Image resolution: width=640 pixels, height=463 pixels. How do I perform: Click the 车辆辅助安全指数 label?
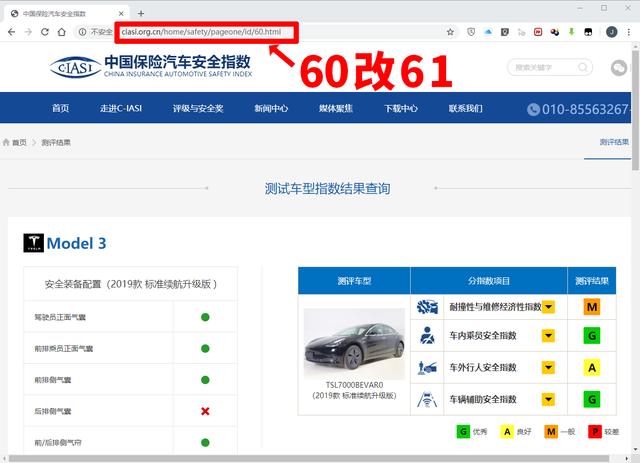tap(483, 399)
